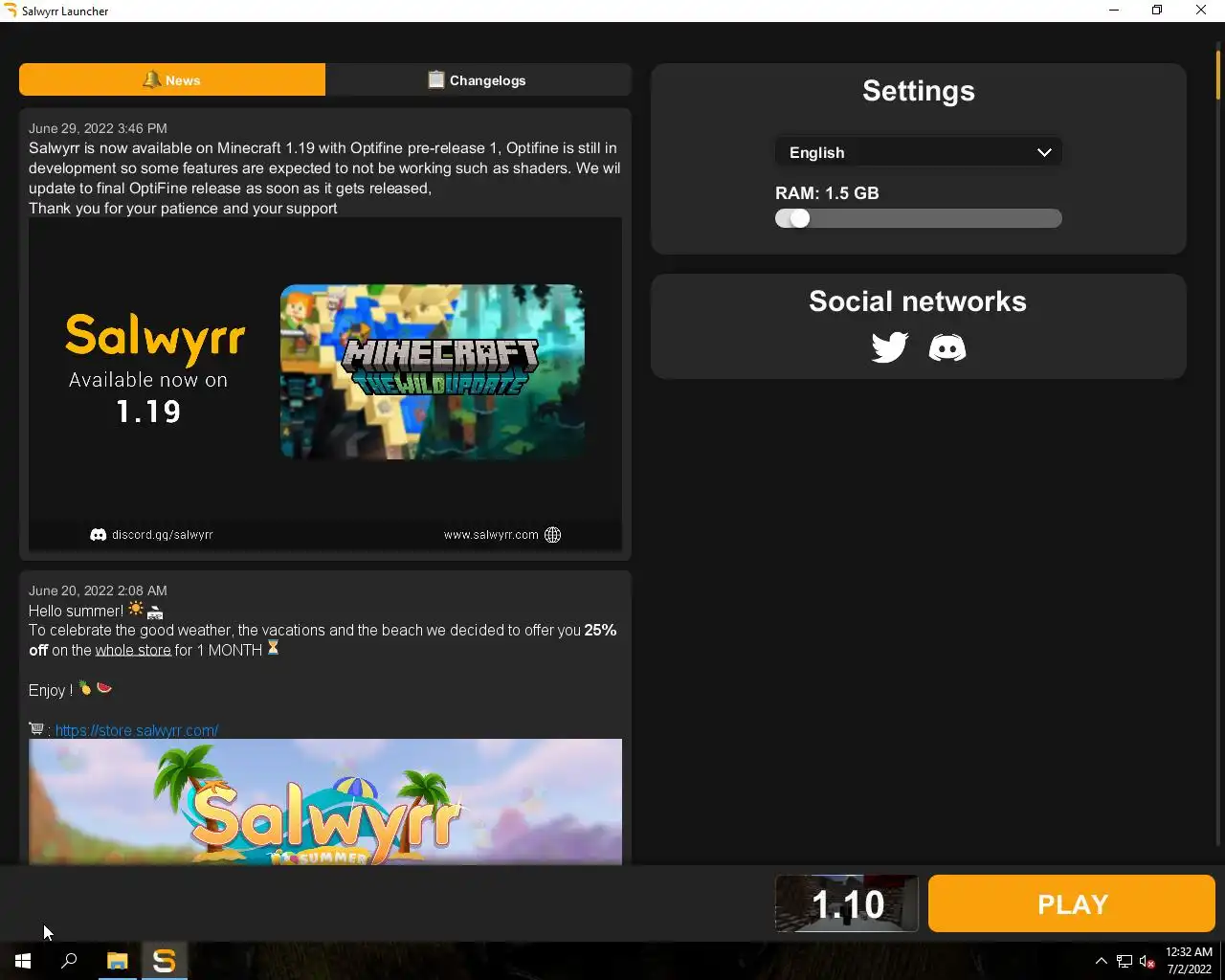Close the Salwyrr Launcher window
This screenshot has width=1225, height=980.
tap(1201, 11)
